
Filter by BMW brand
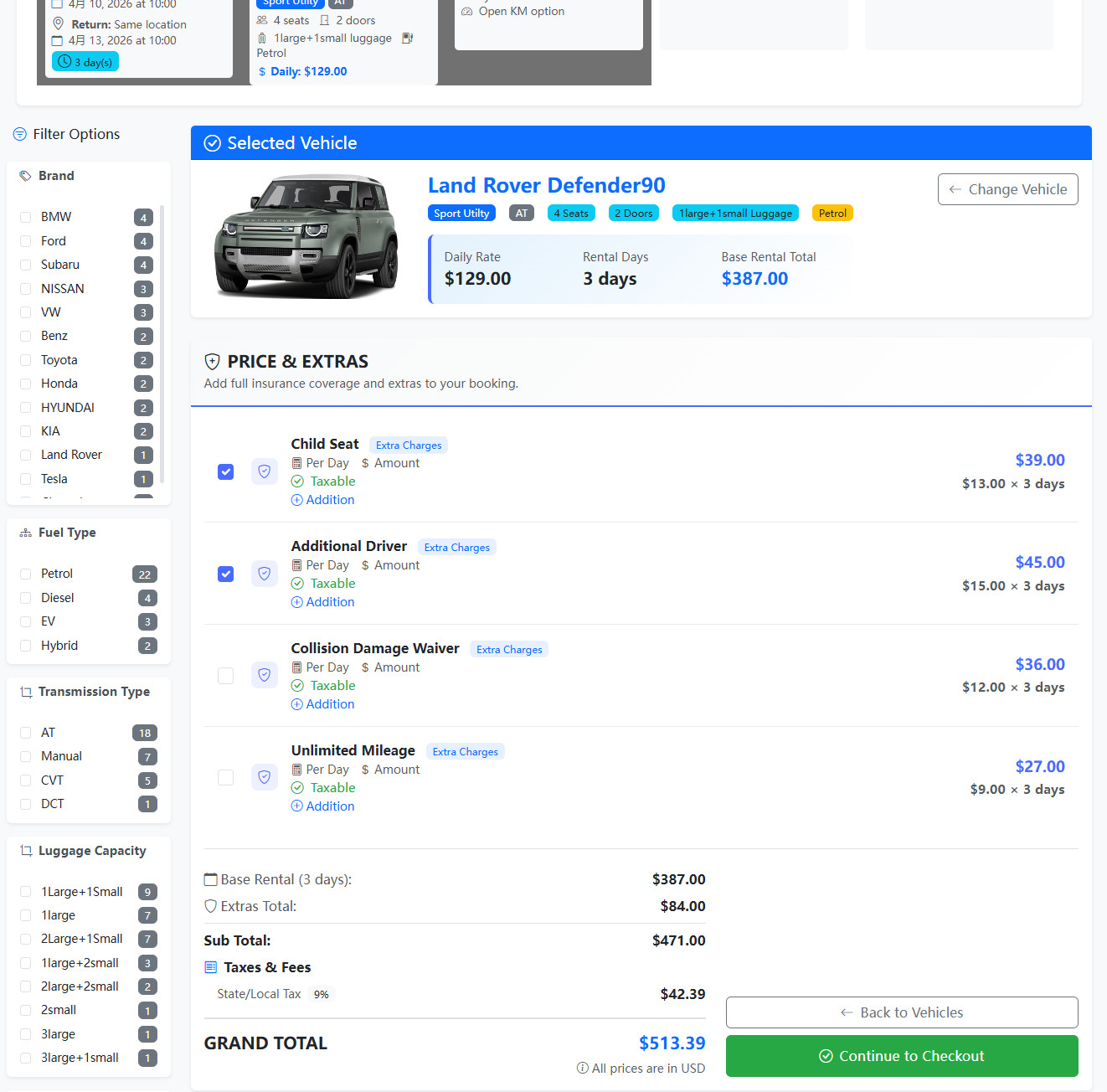click(x=25, y=217)
